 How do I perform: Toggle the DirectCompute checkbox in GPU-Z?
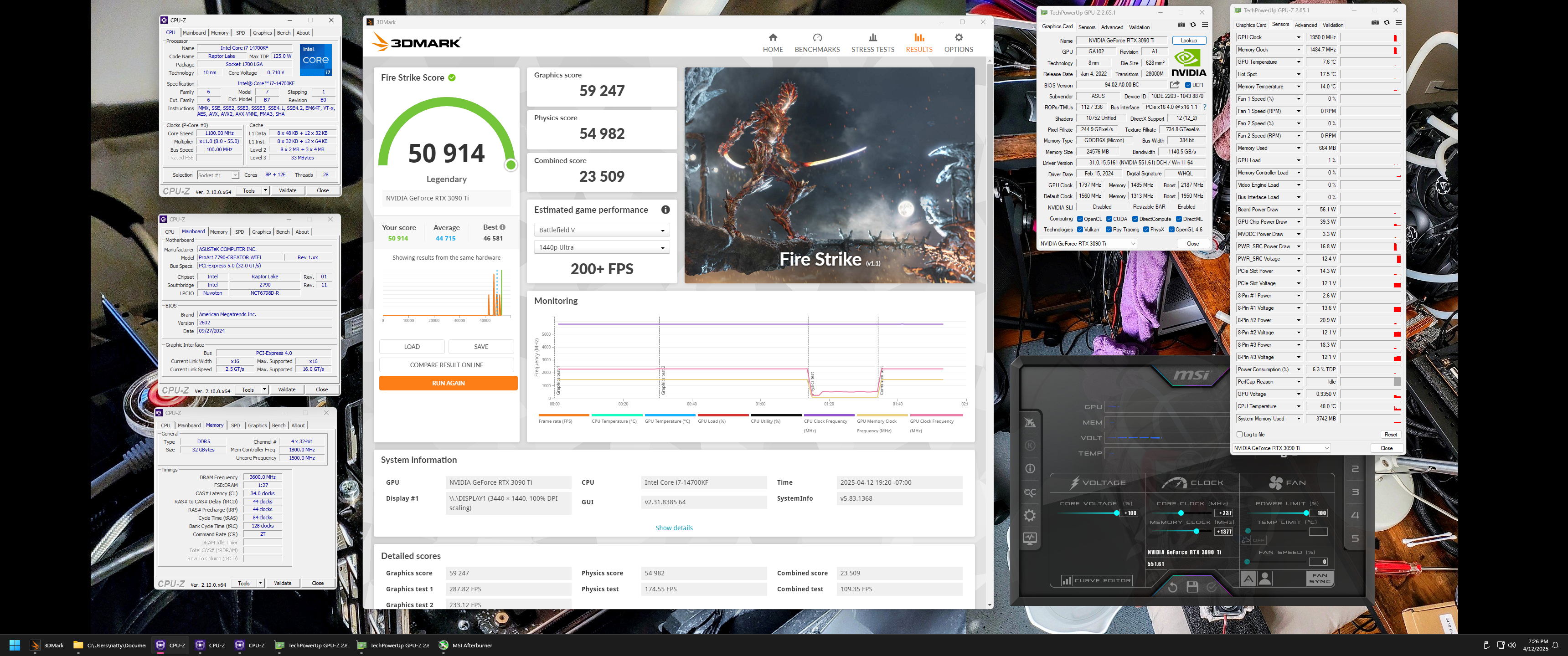tap(1135, 219)
